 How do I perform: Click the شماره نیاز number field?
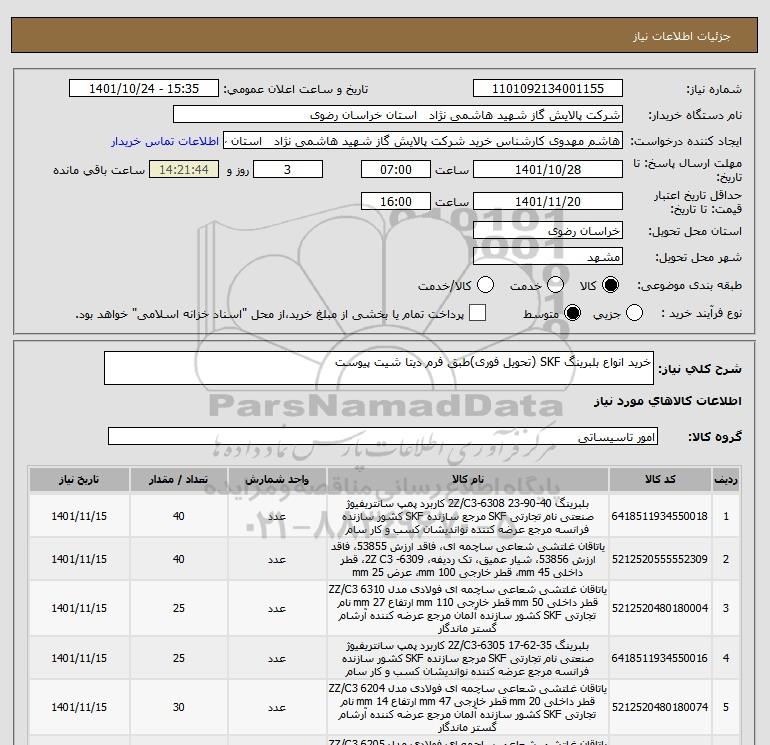click(546, 89)
